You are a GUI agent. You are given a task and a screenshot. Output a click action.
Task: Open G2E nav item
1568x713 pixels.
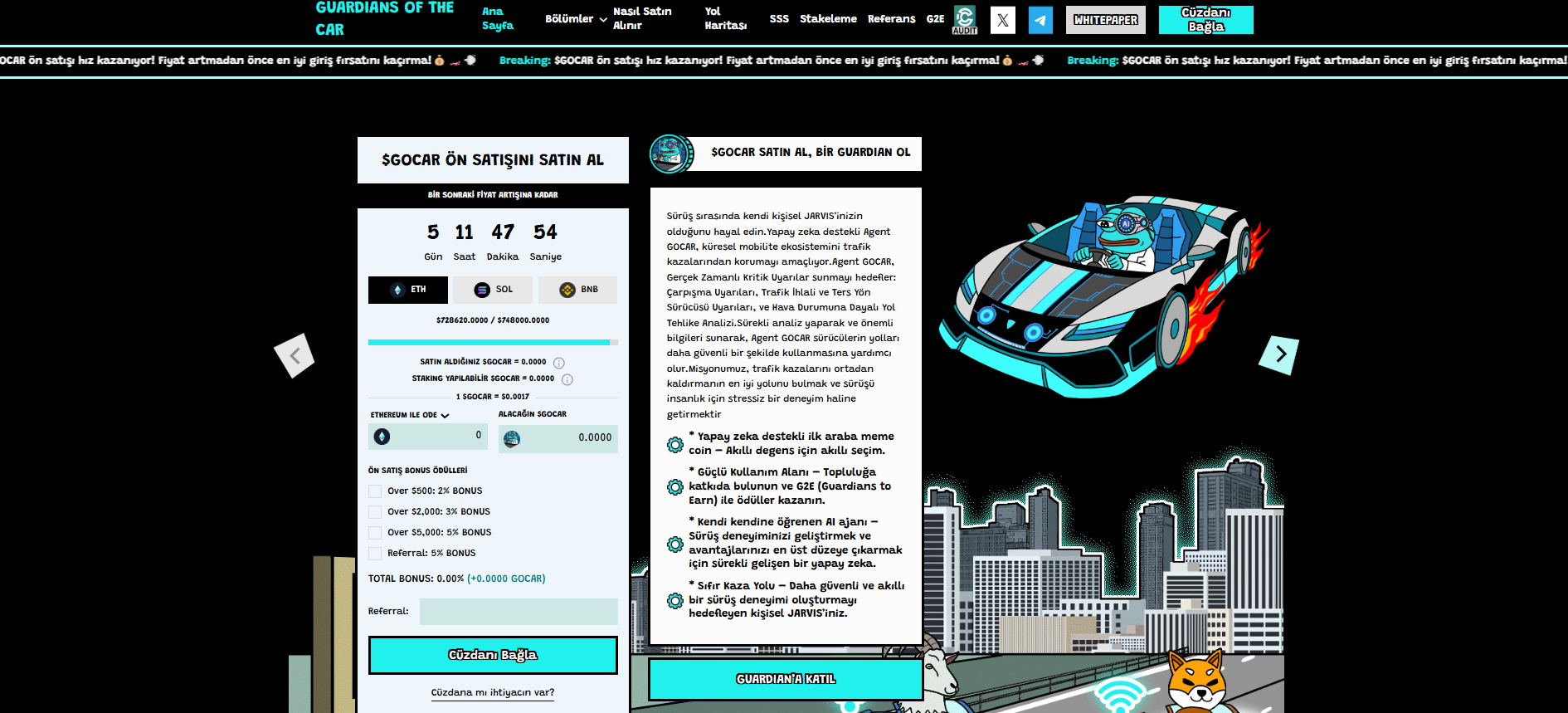tap(935, 19)
